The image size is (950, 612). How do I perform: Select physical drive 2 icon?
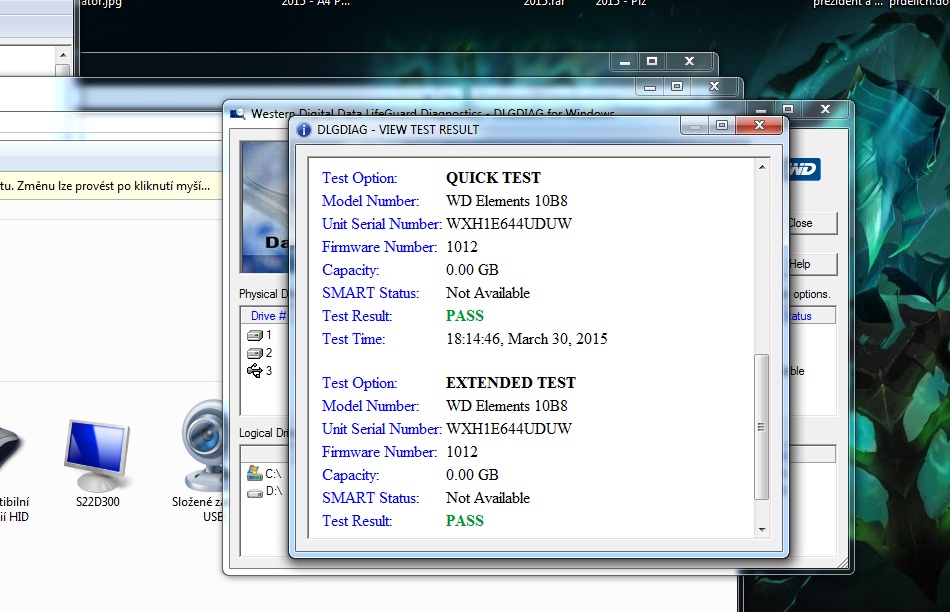tap(254, 353)
